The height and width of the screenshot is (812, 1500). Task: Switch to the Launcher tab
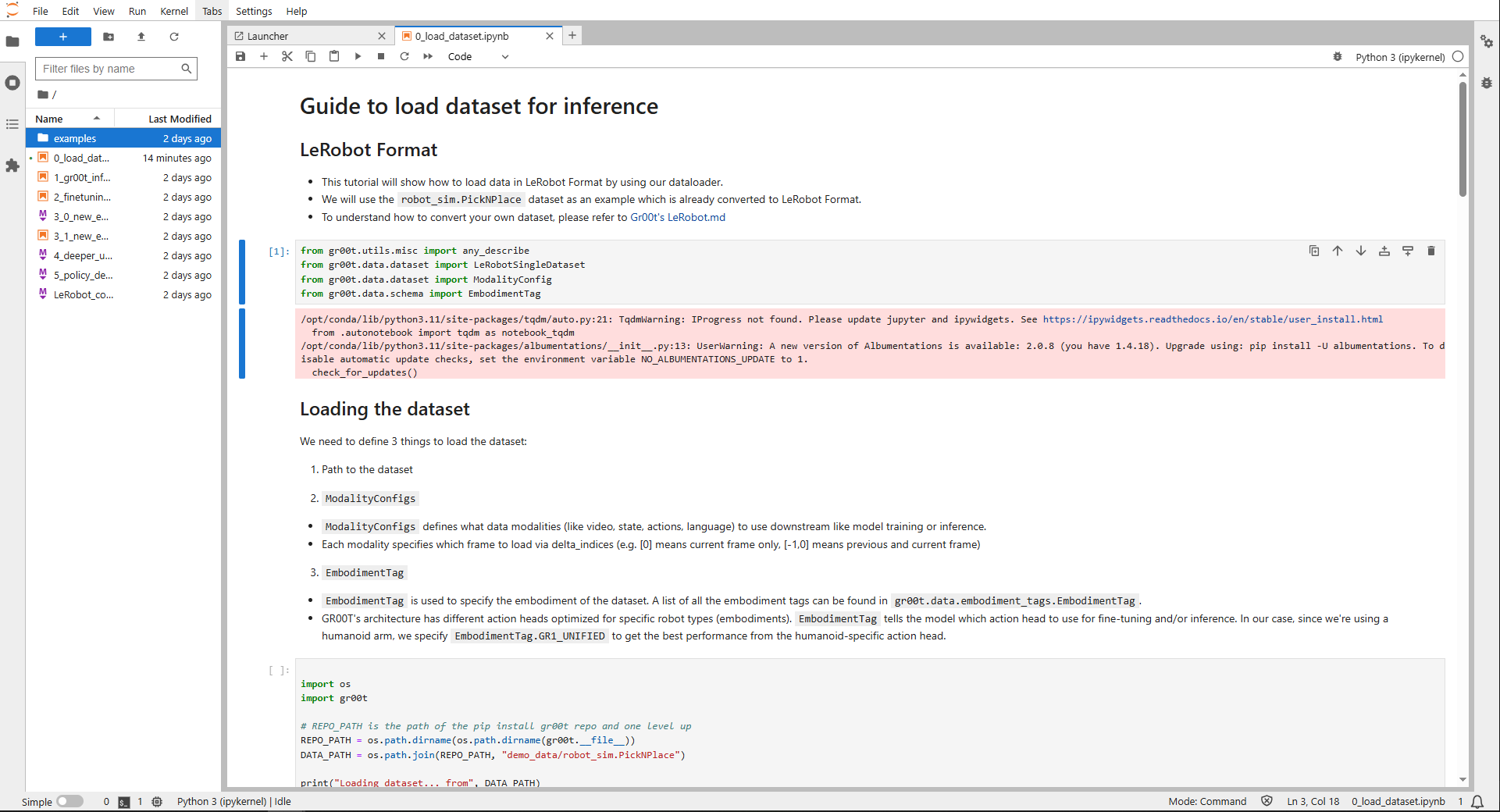[x=268, y=36]
